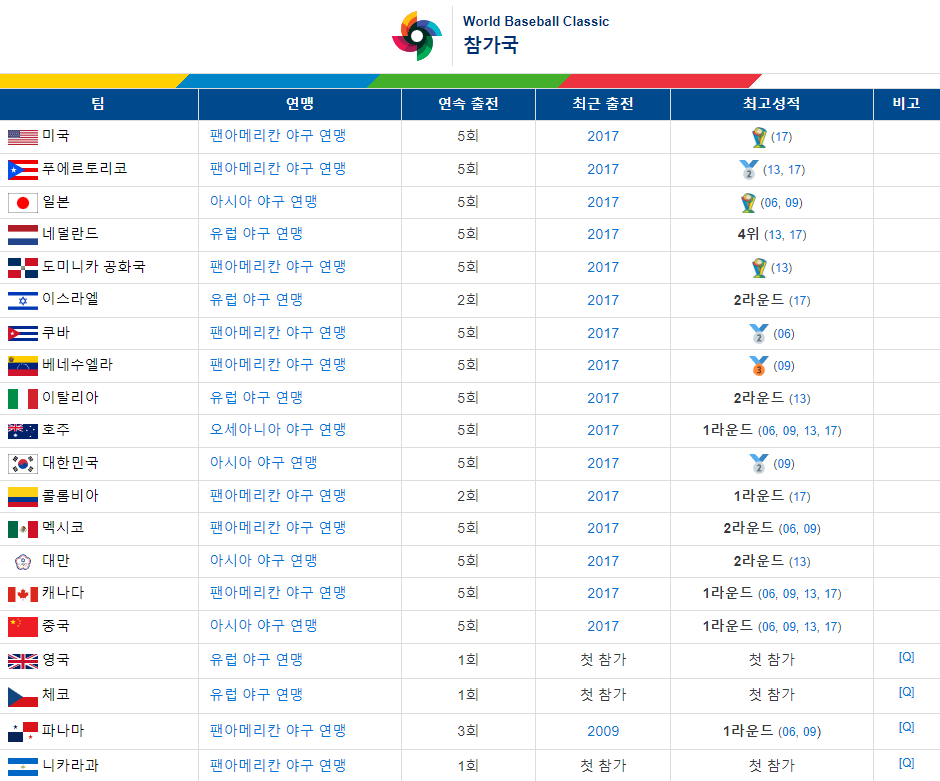Select the 최고성적 column header
The height and width of the screenshot is (781, 940).
pos(772,104)
